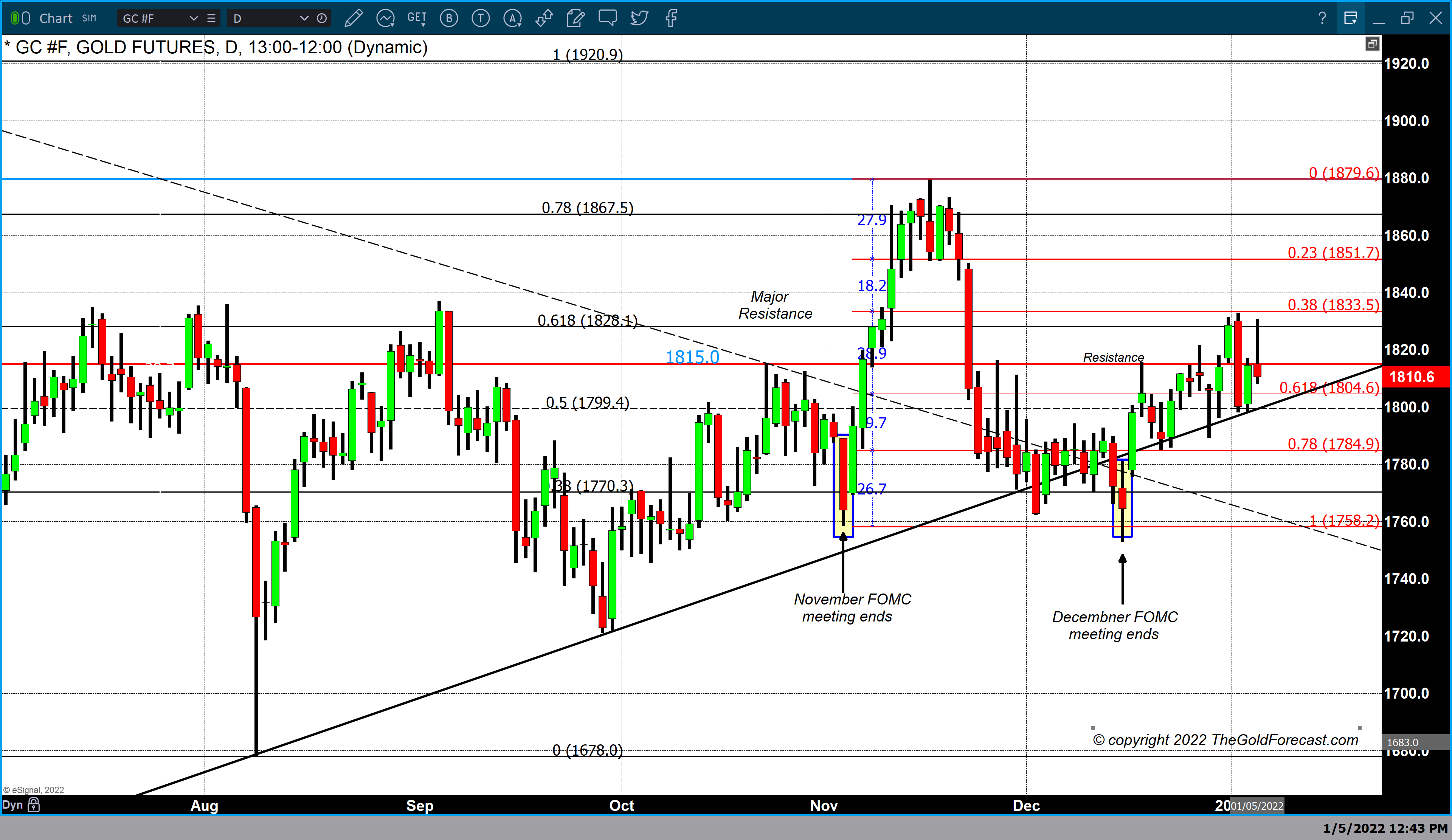The image size is (1452, 840).
Task: Select the 0.618 (1828.1) Fibonacci label
Action: 587,320
